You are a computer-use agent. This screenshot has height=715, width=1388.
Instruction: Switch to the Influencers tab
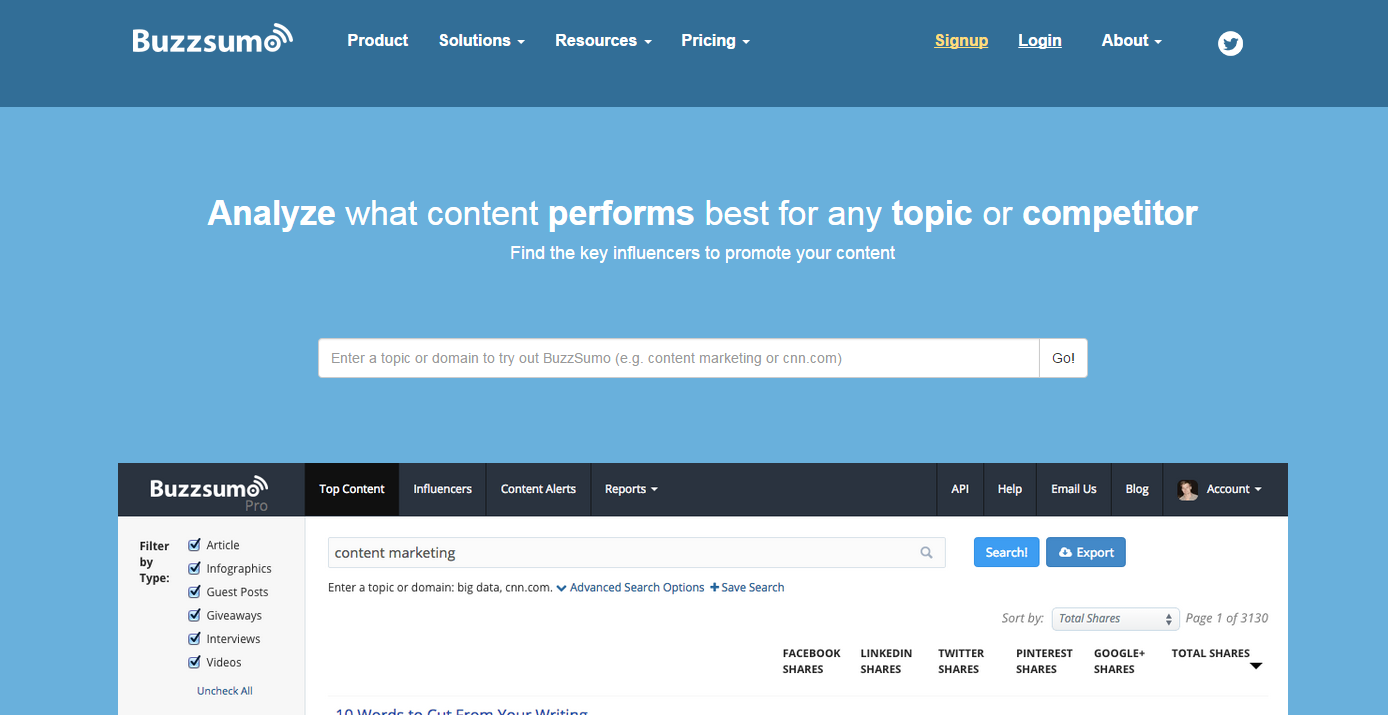[x=442, y=489]
